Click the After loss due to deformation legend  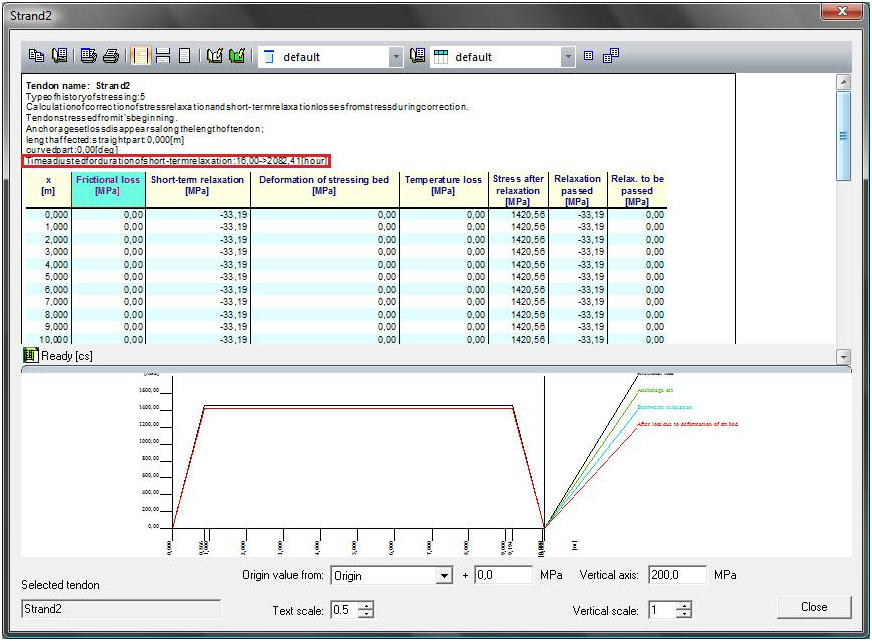click(687, 424)
